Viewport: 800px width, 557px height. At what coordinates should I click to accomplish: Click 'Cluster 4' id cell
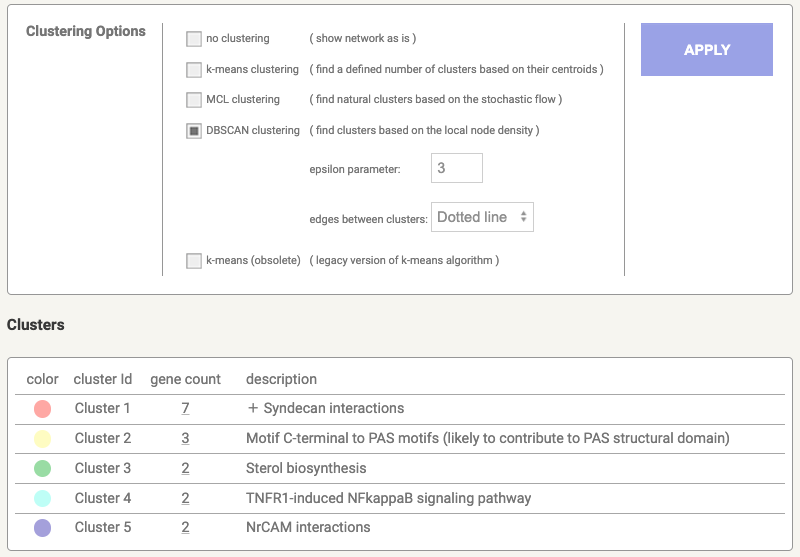click(103, 498)
